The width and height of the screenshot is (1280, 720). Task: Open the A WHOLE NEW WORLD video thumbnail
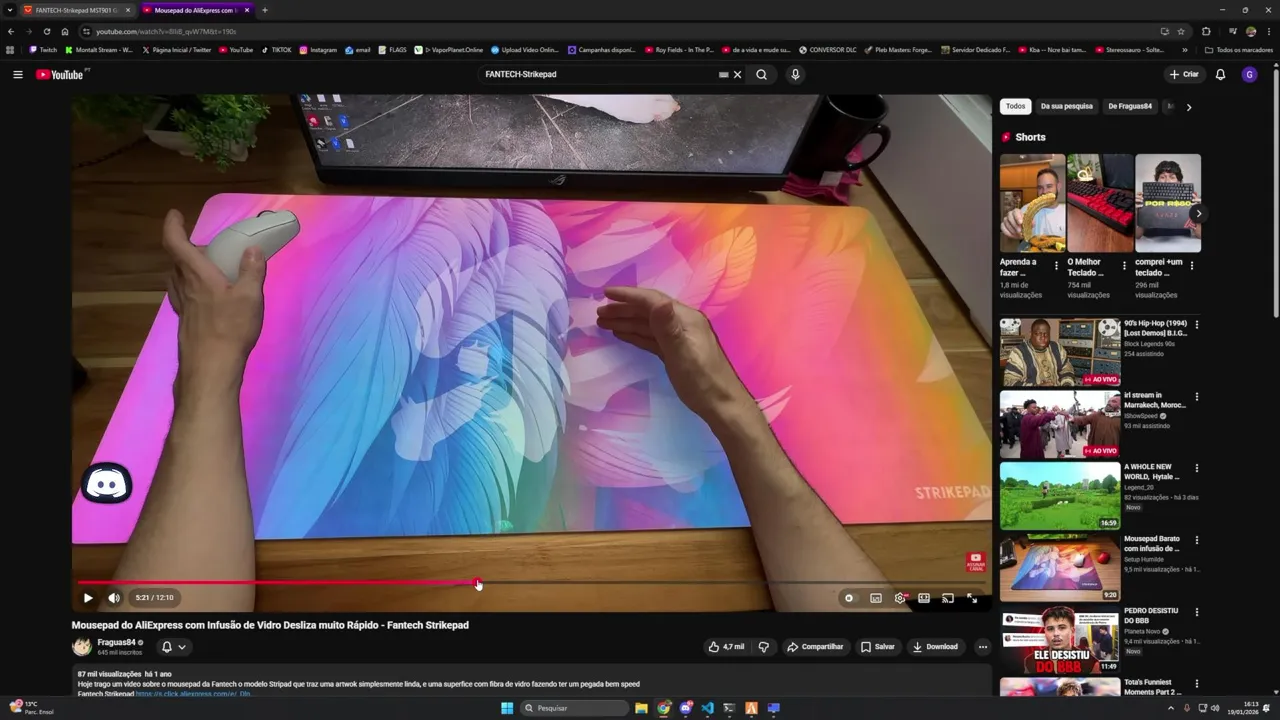coord(1060,496)
